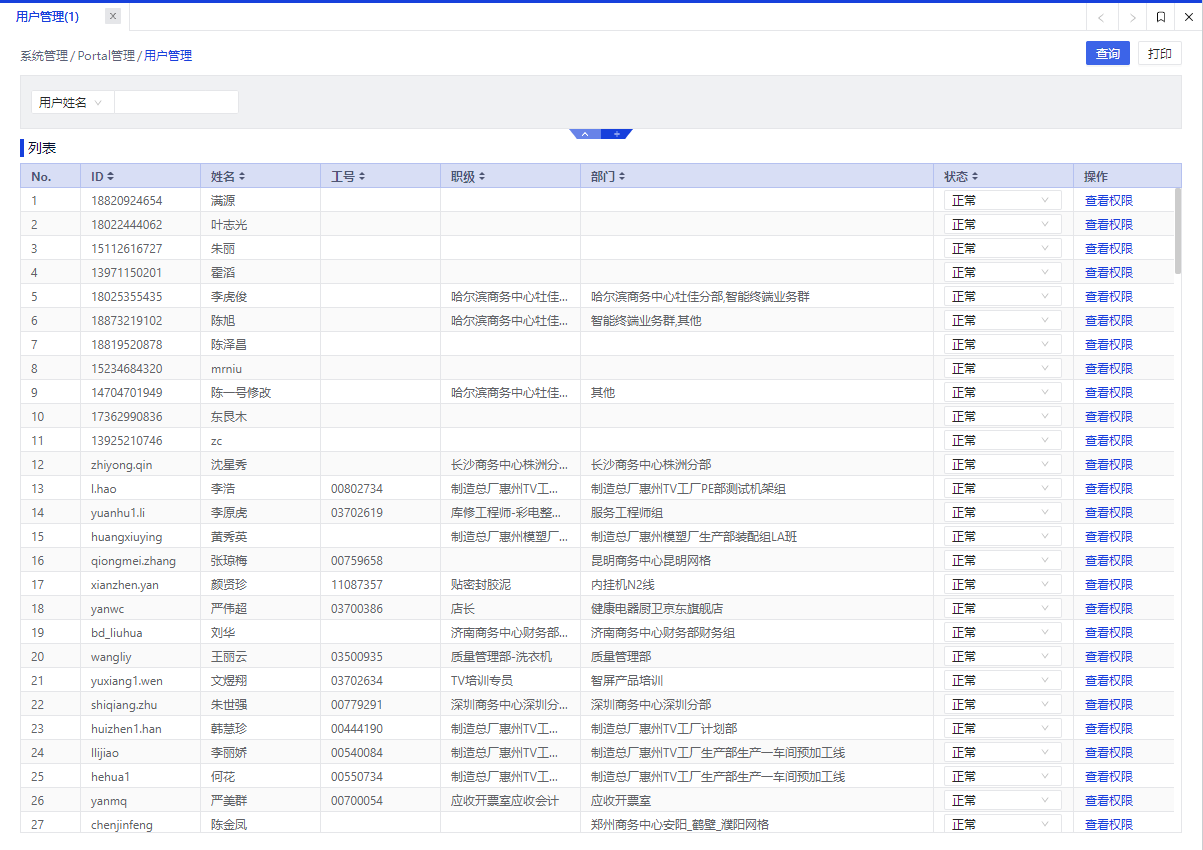Click the 状态 column sort icon
This screenshot has width=1203, height=850.
975,177
